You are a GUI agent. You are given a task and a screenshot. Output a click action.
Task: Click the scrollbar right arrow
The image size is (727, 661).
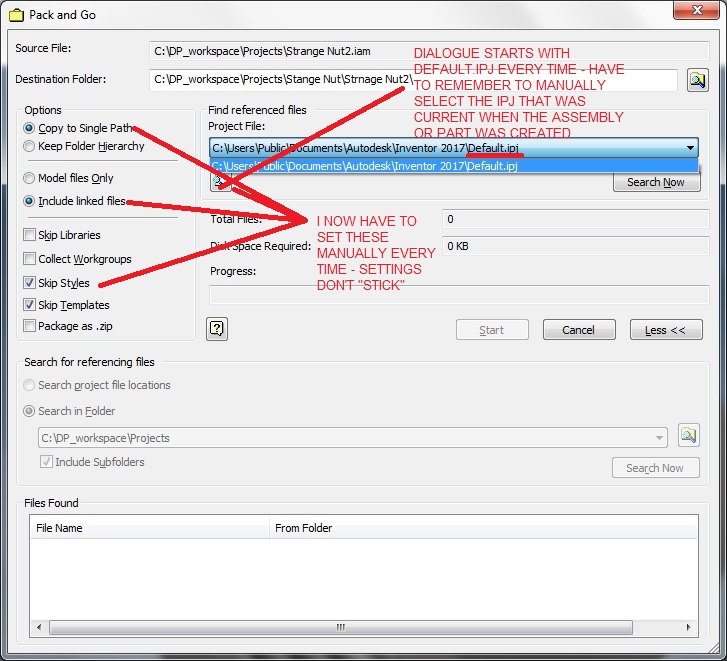(x=689, y=627)
